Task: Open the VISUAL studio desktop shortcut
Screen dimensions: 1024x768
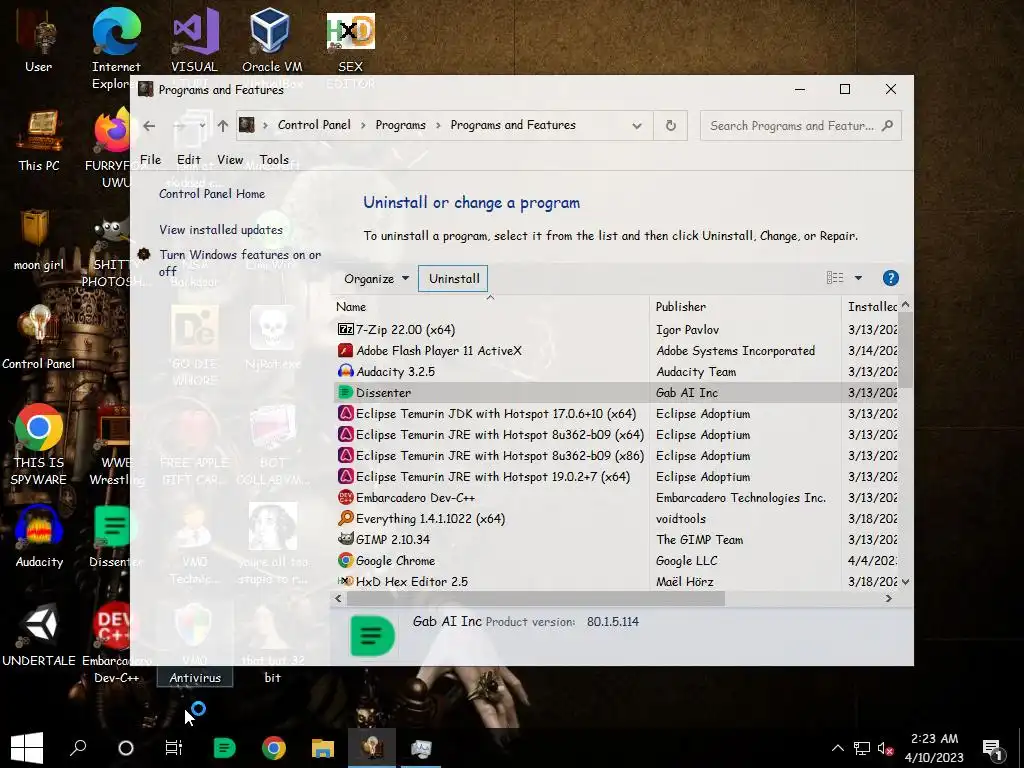Action: click(x=194, y=40)
